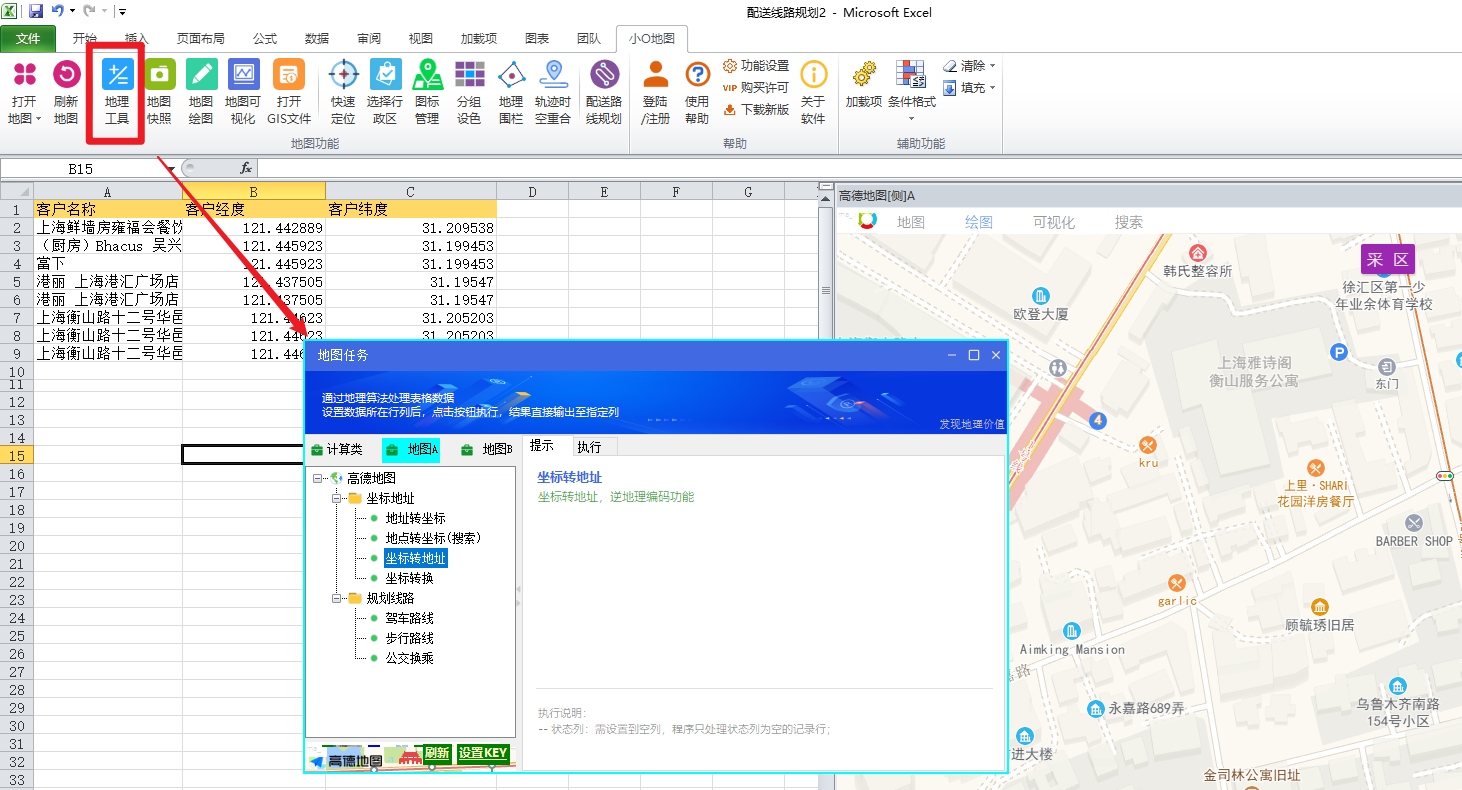The height and width of the screenshot is (790, 1462).
Task: Select 公交换乘 tree item
Action: coord(410,658)
